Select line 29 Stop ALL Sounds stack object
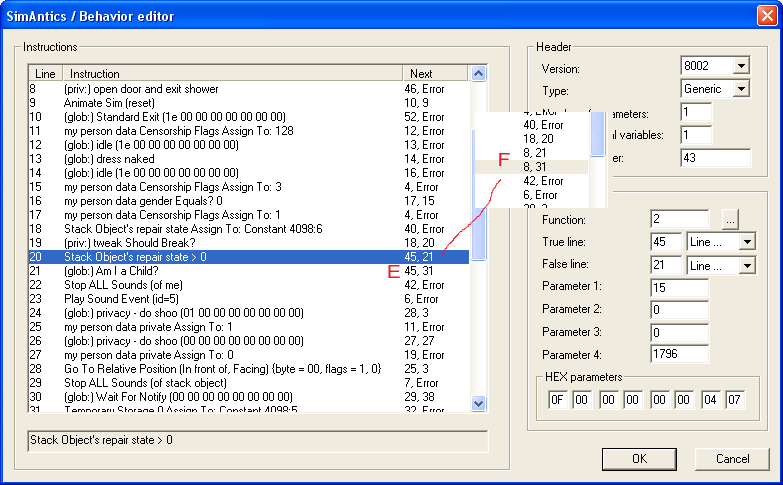 (x=249, y=383)
